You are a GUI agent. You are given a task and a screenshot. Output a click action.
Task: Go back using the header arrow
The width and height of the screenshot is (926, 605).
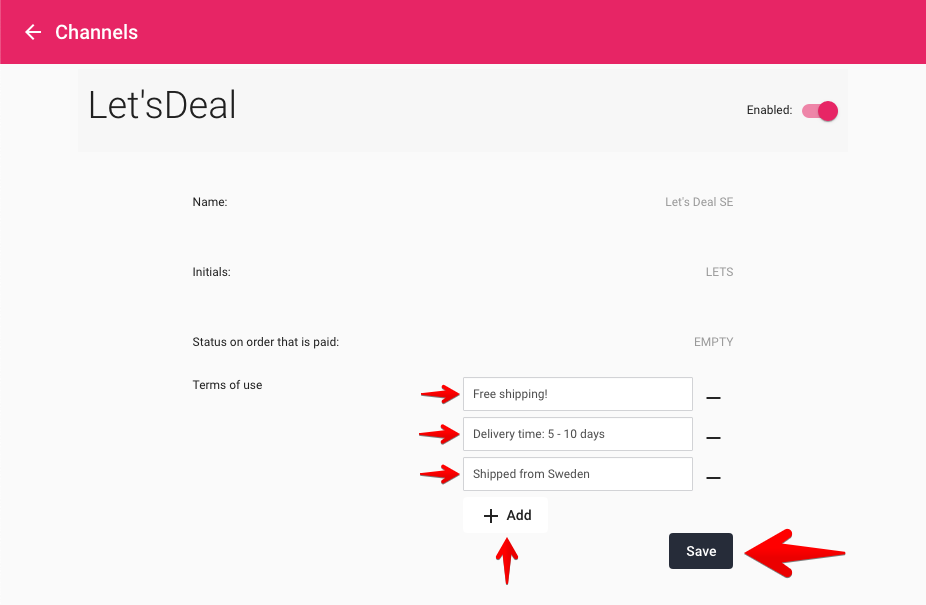(x=33, y=32)
